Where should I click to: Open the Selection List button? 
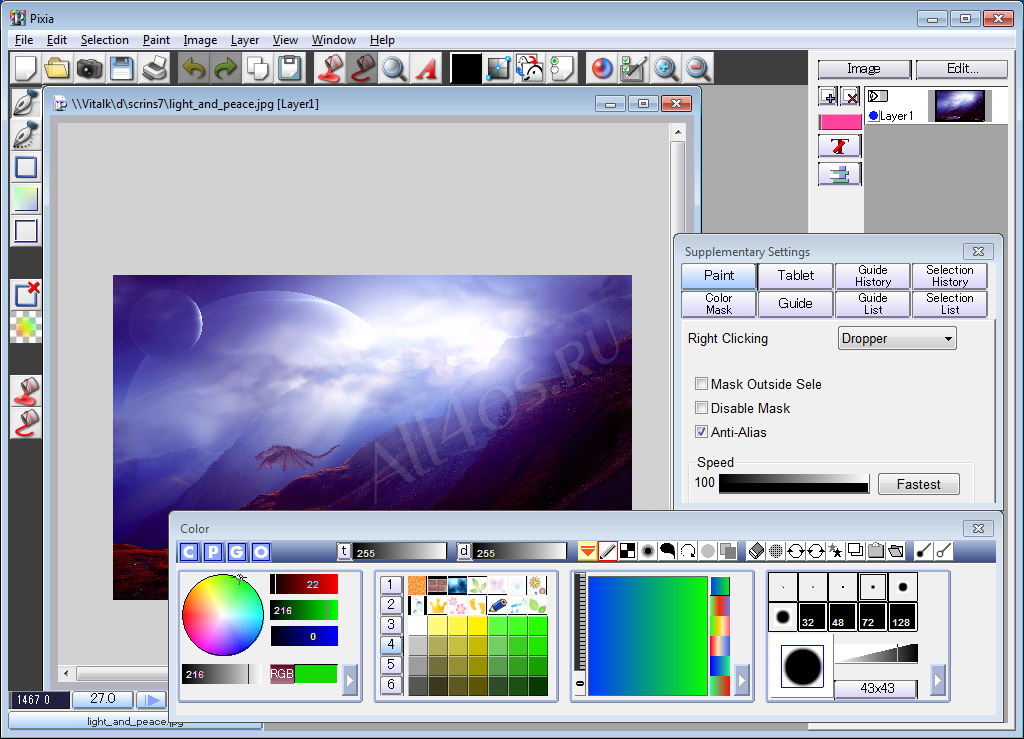click(950, 304)
